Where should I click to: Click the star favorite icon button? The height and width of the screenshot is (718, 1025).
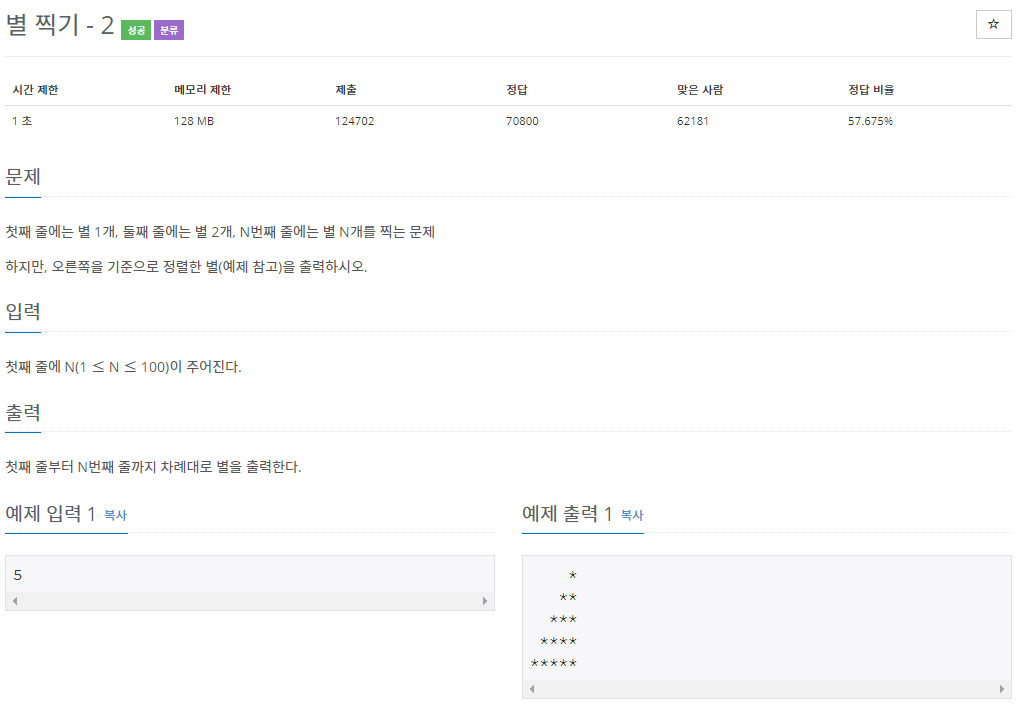coord(993,24)
